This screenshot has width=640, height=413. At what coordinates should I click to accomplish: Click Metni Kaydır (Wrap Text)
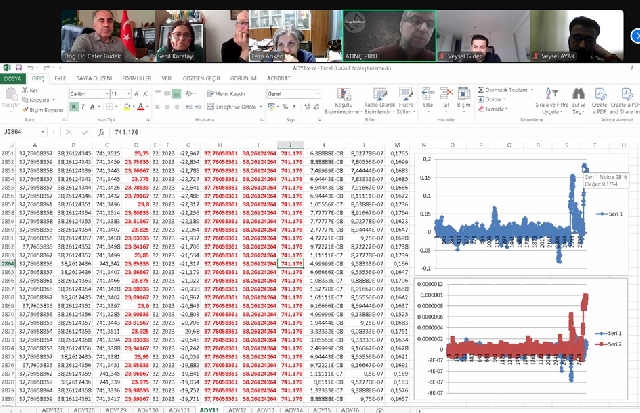[226, 93]
